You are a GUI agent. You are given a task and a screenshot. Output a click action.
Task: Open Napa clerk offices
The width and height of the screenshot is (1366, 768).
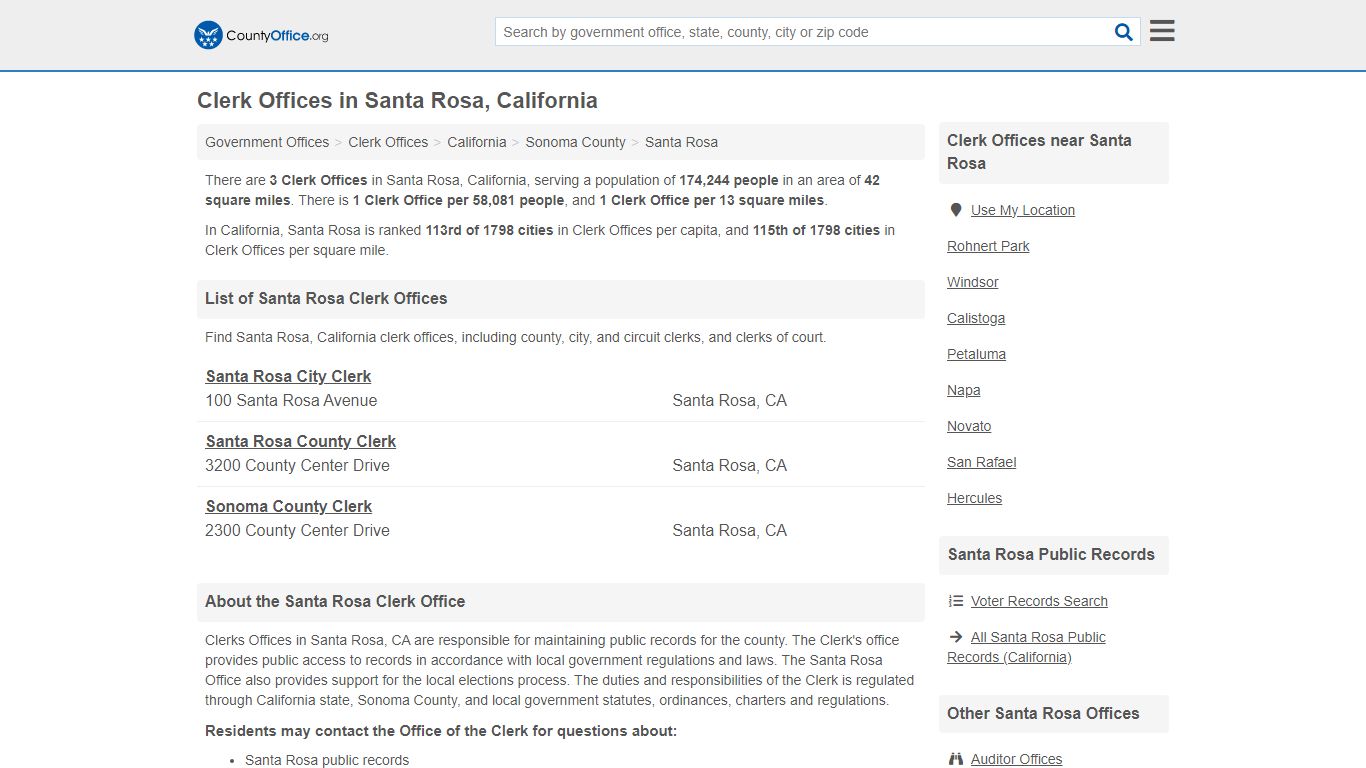coord(964,390)
